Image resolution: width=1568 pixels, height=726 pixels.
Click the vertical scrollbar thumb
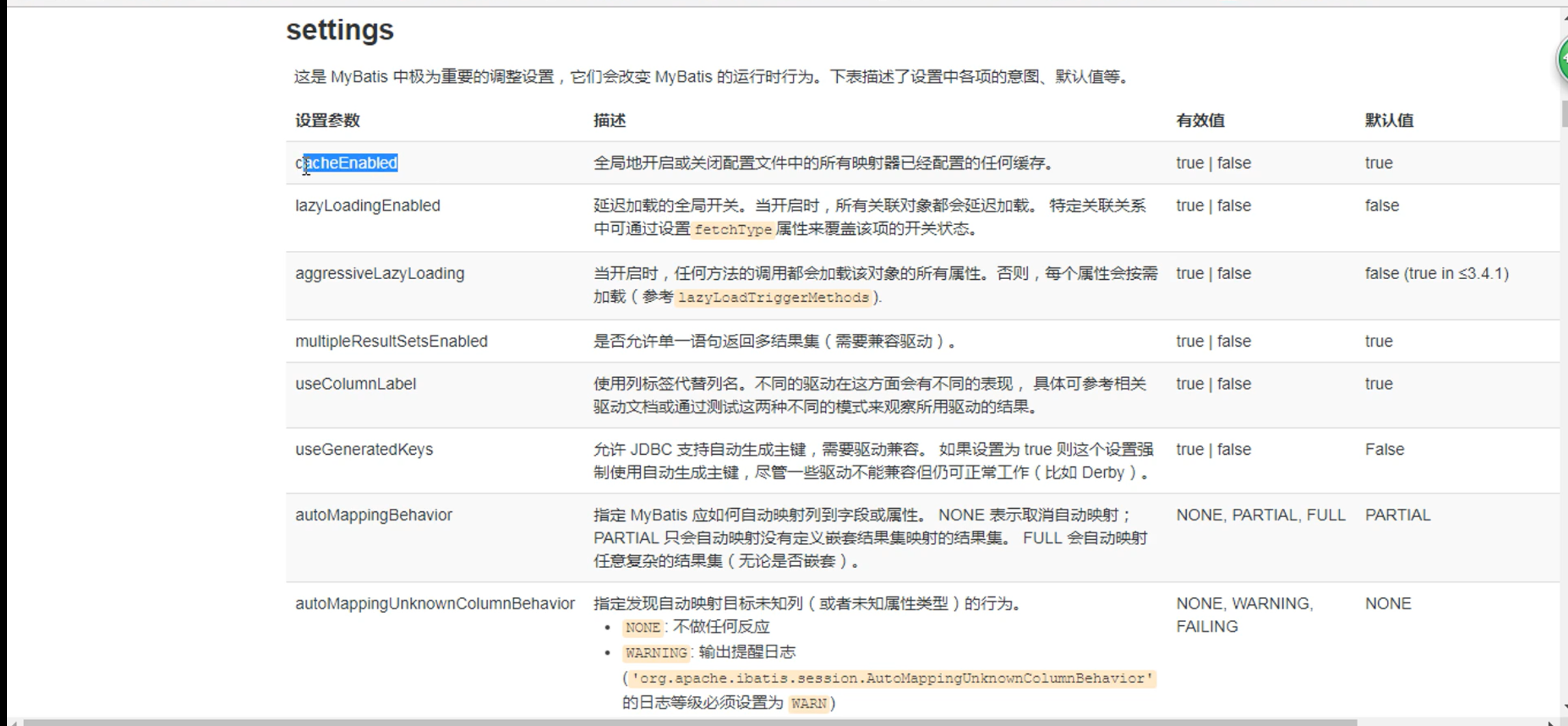1564,114
